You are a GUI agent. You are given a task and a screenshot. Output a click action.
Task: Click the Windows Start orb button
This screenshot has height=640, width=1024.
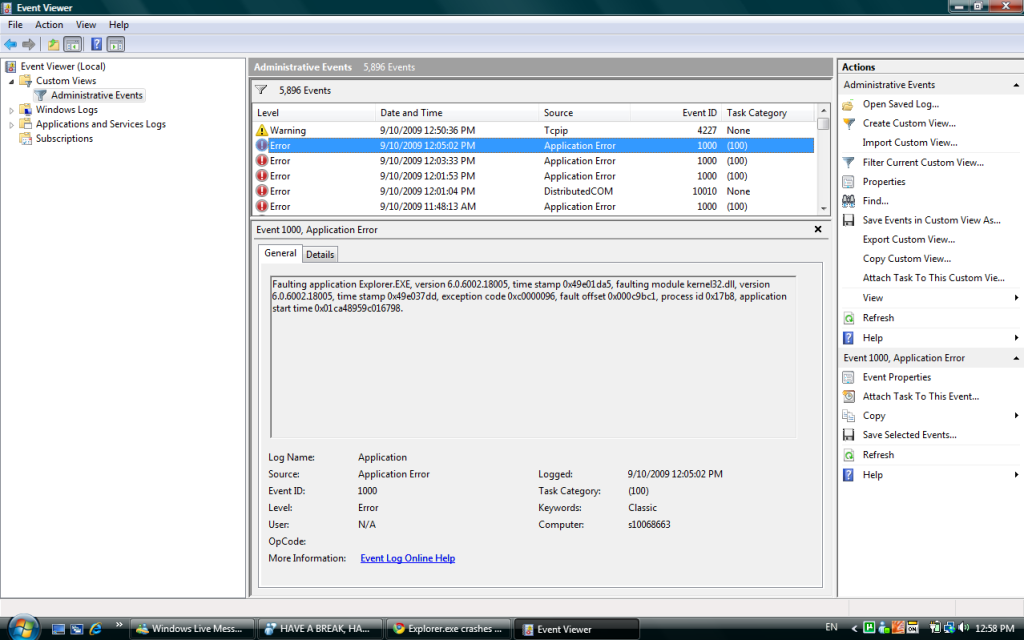click(22, 627)
